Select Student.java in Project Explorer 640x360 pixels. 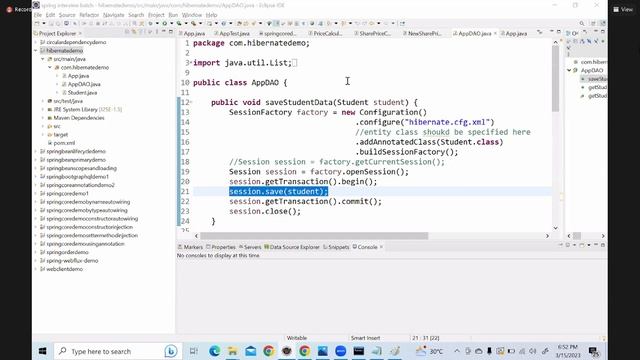coord(82,93)
